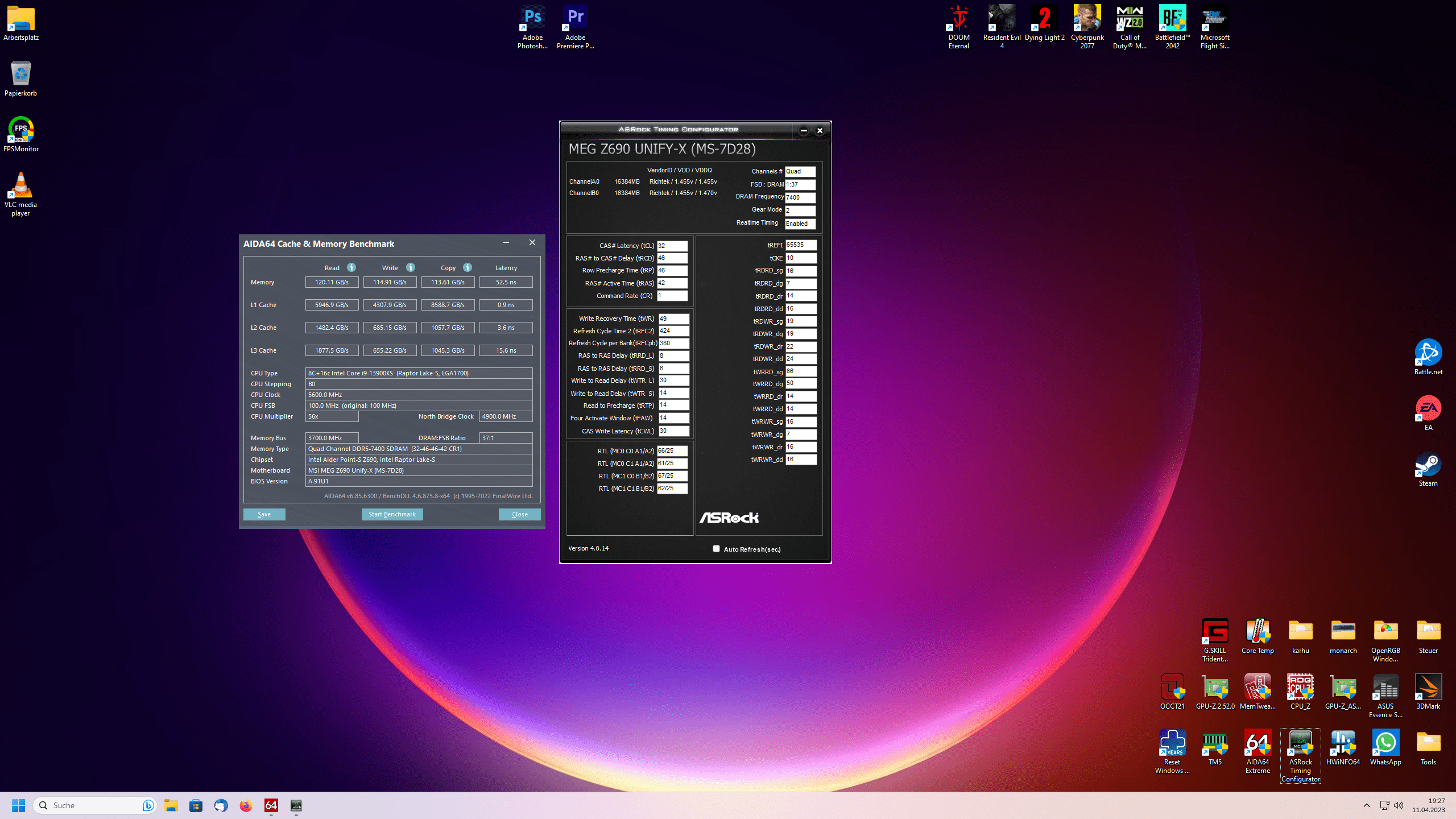This screenshot has width=1456, height=819.
Task: Open Firefox from the taskbar
Action: tap(246, 805)
